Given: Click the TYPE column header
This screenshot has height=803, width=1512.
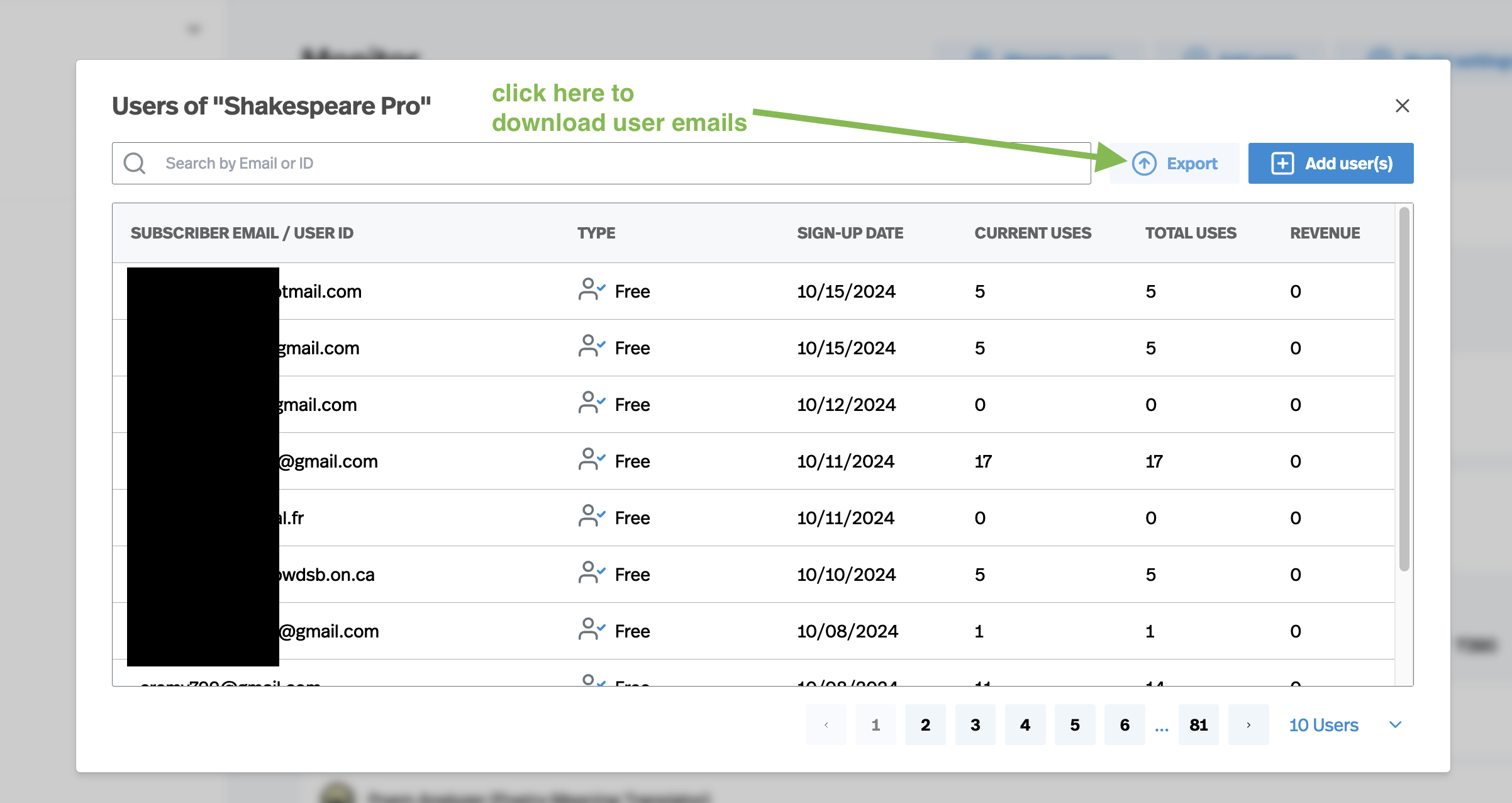Looking at the screenshot, I should click(596, 233).
